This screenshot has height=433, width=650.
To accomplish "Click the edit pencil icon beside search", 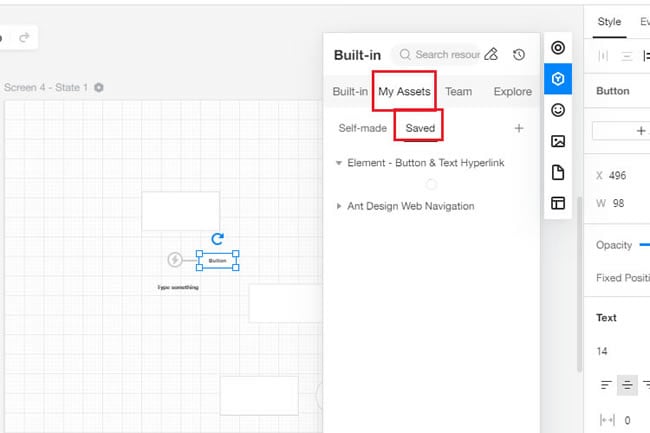I will tap(491, 54).
